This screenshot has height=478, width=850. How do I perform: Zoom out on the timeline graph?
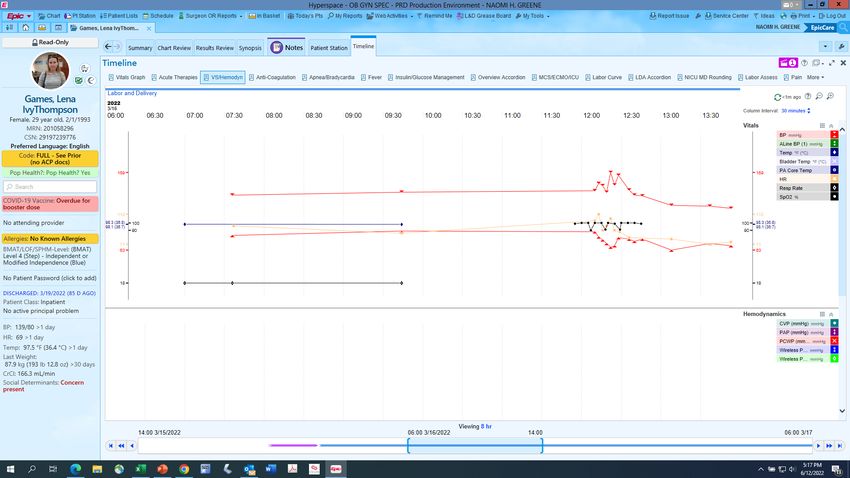tap(819, 96)
